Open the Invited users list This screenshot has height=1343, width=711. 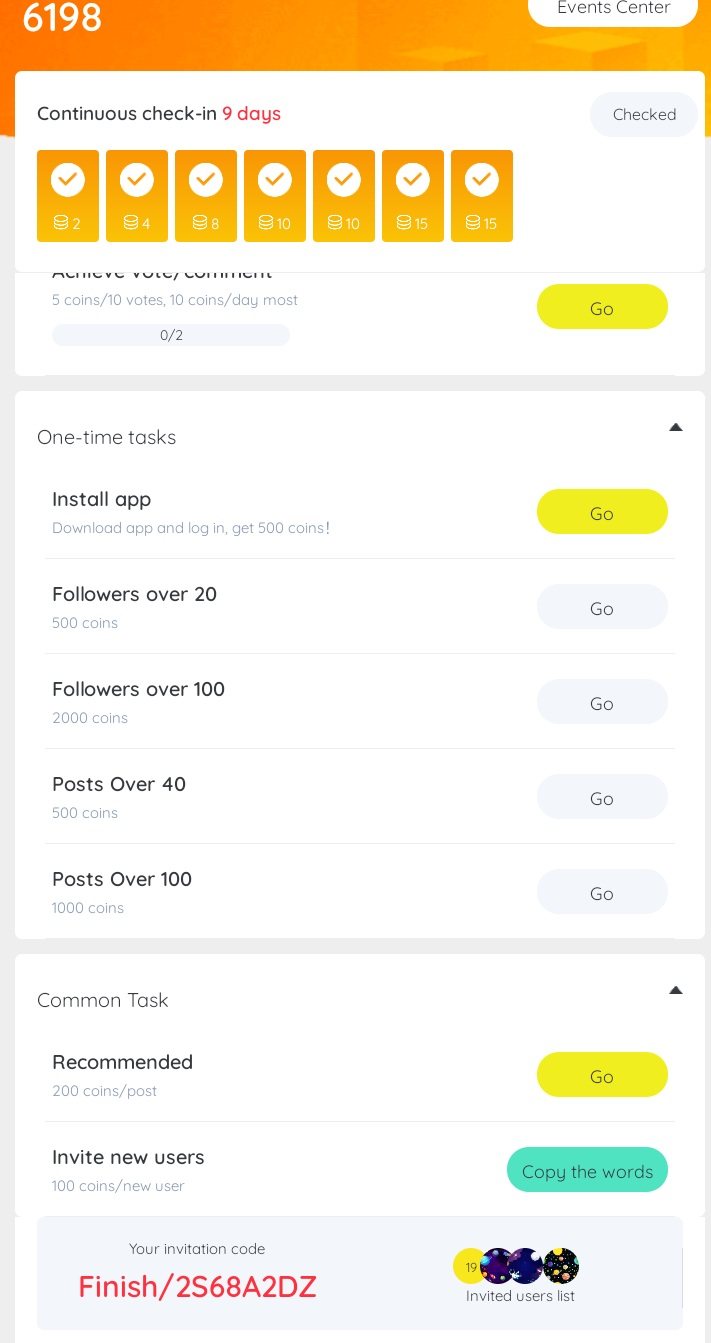[x=520, y=1296]
